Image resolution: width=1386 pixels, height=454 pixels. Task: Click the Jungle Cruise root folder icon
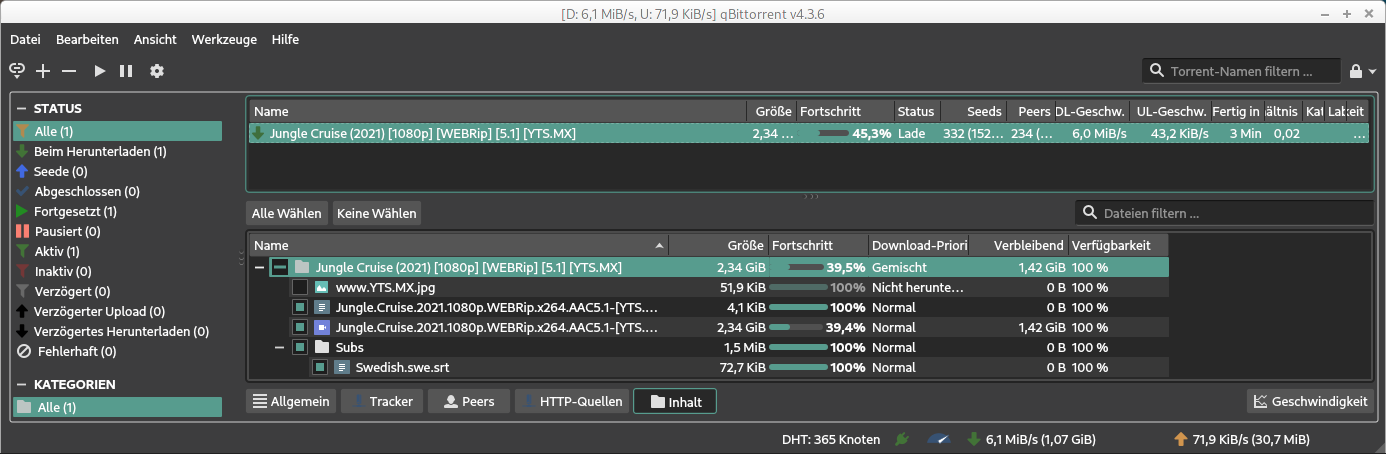[x=302, y=267]
